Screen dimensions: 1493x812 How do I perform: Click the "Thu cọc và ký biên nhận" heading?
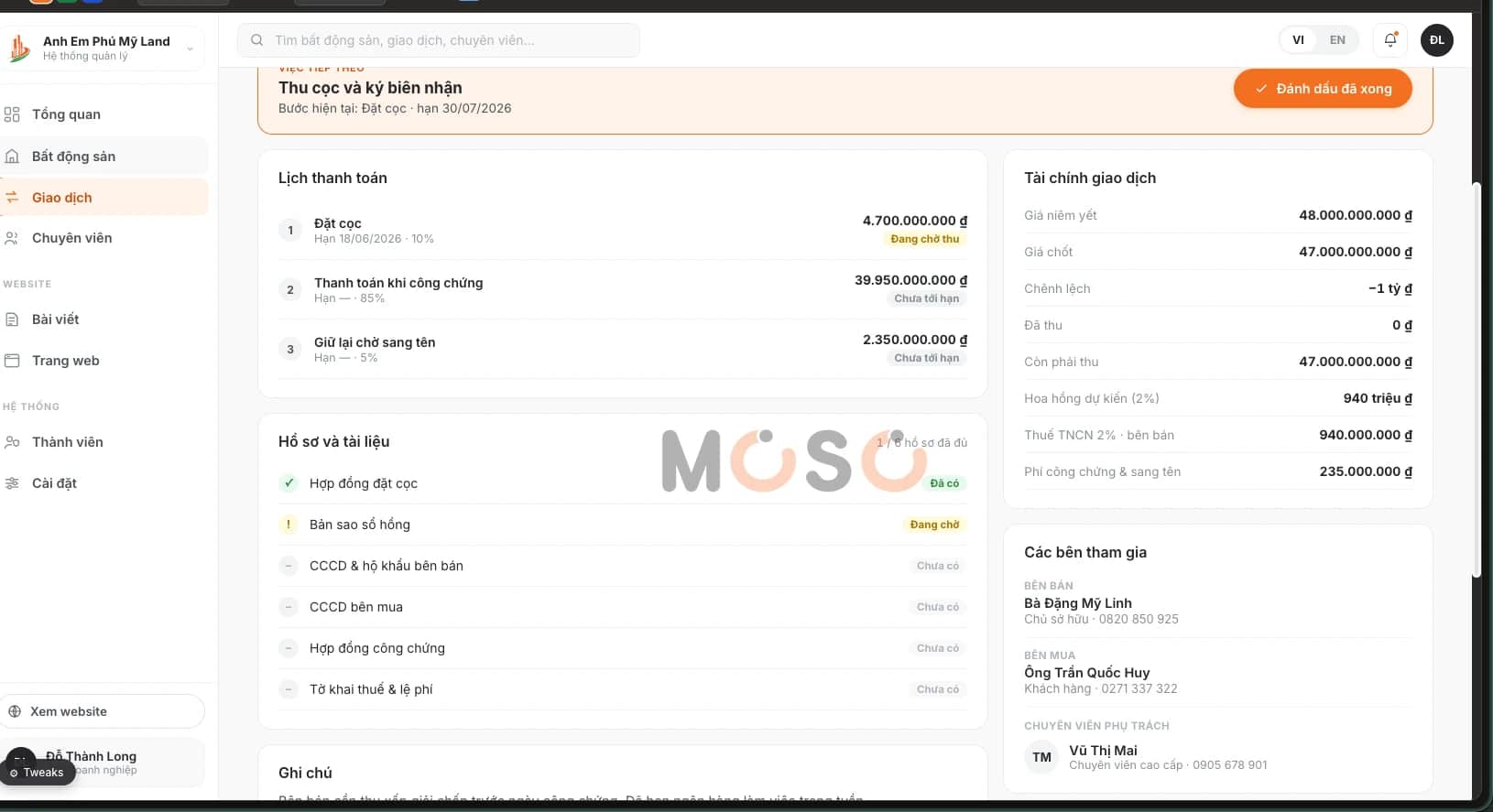370,88
